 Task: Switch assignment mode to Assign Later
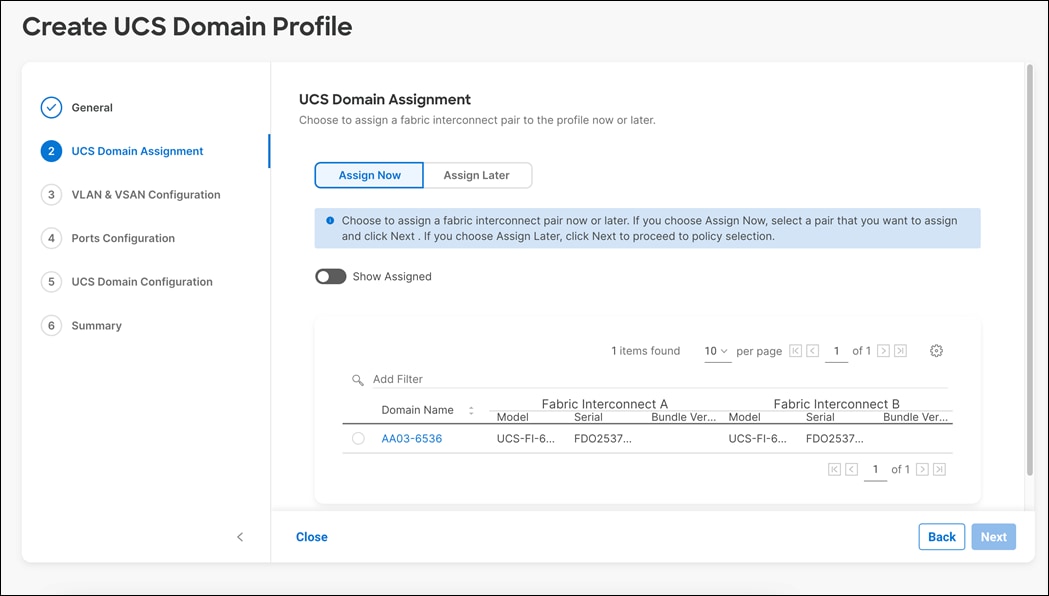click(478, 175)
